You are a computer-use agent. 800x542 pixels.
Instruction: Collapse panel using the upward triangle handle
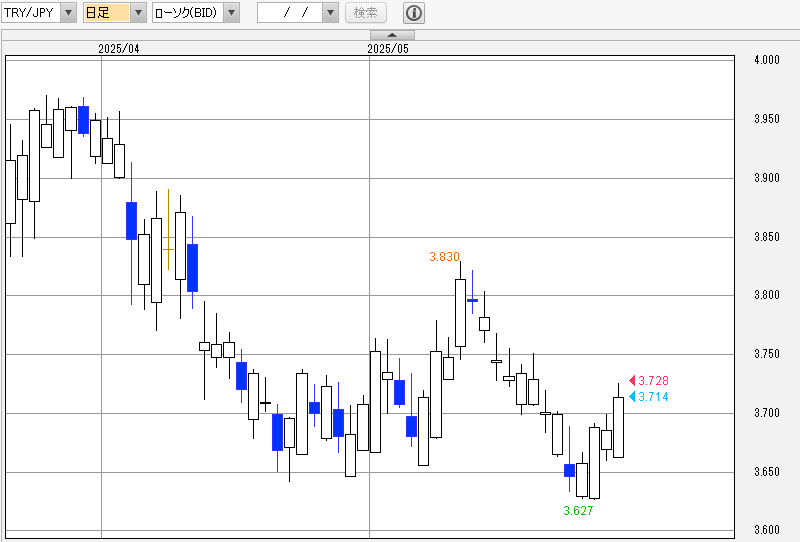coord(392,35)
